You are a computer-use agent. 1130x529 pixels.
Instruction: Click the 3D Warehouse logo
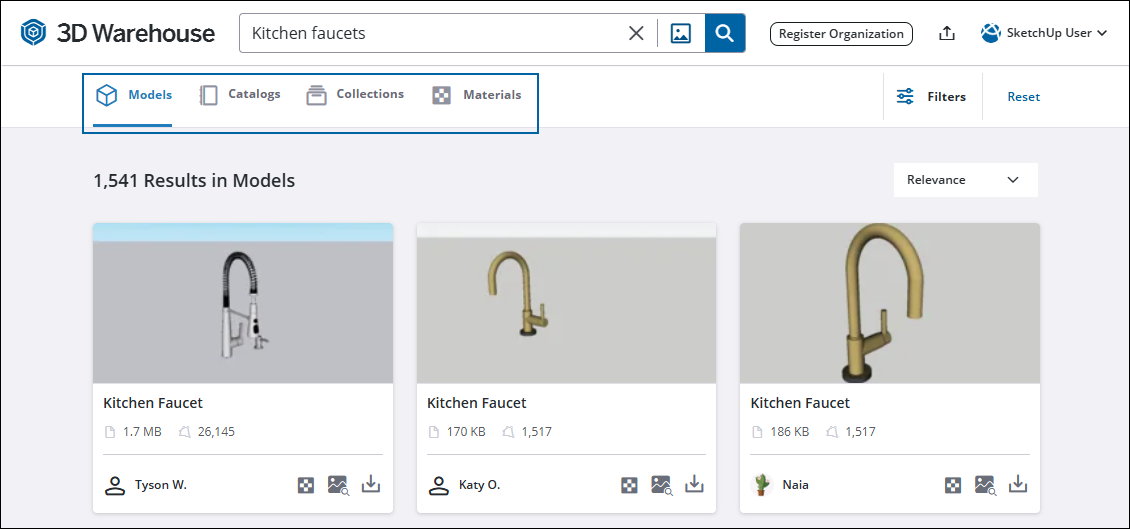coord(117,32)
